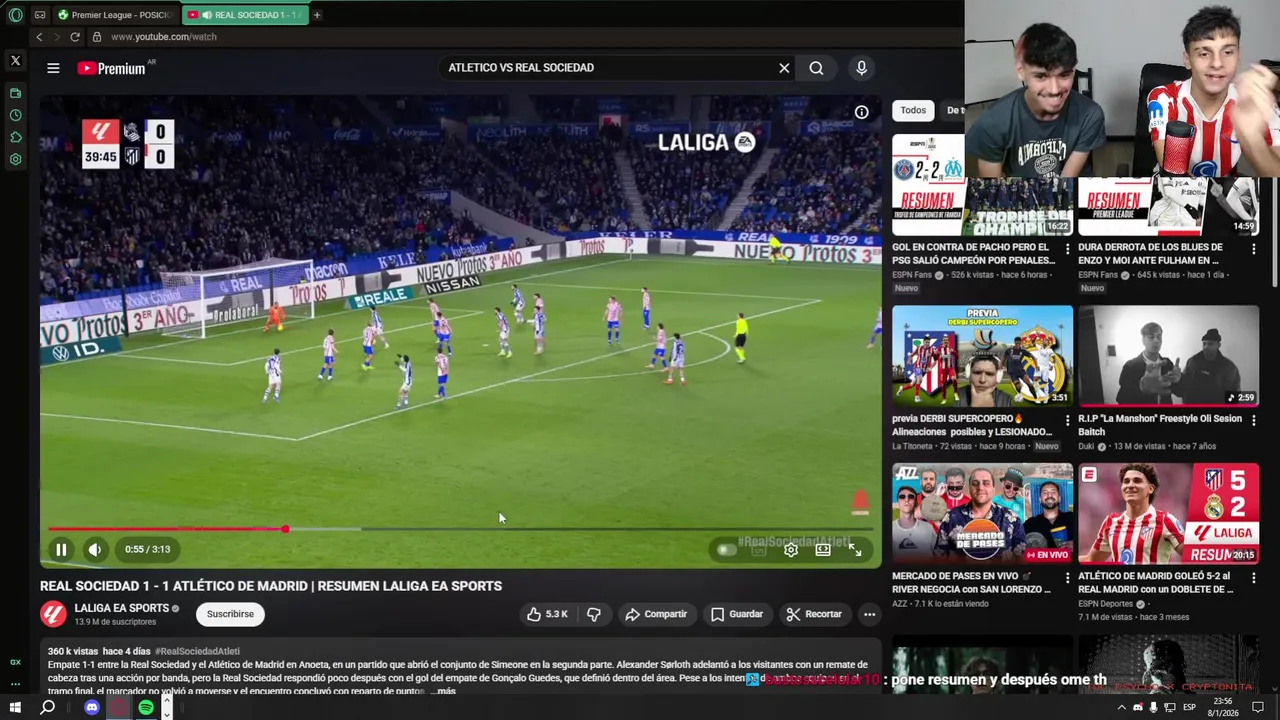Start voice search with the microphone button
Viewport: 1280px width, 720px height.
pos(861,68)
